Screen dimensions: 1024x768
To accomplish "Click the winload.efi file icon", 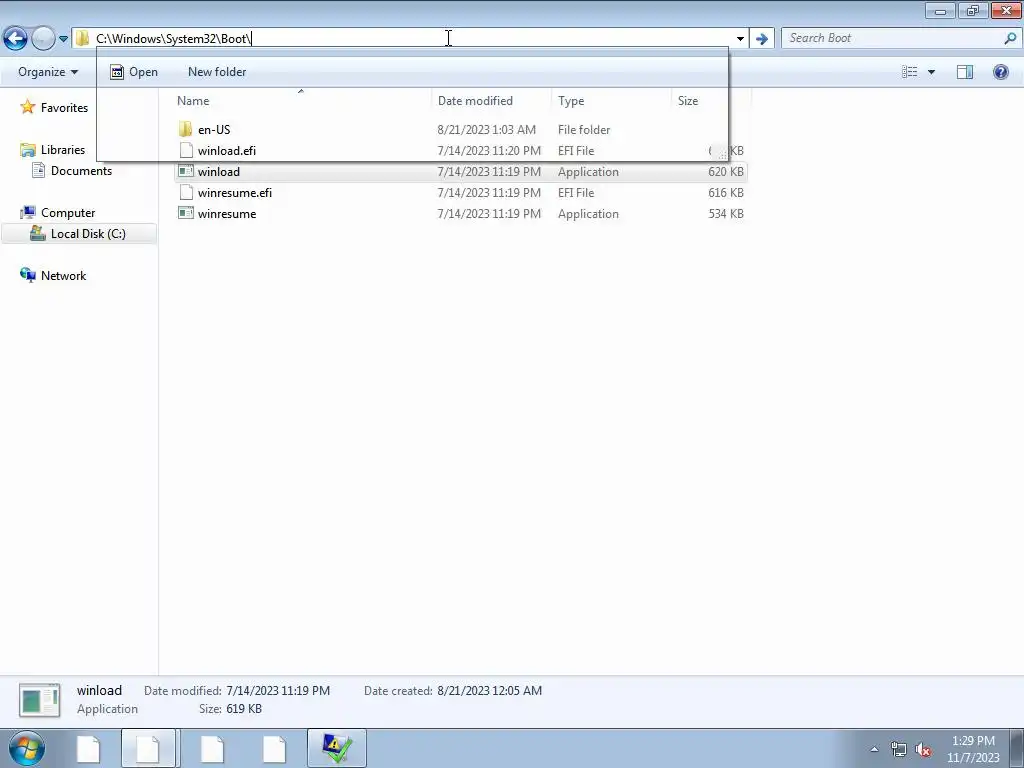I will click(x=186, y=151).
